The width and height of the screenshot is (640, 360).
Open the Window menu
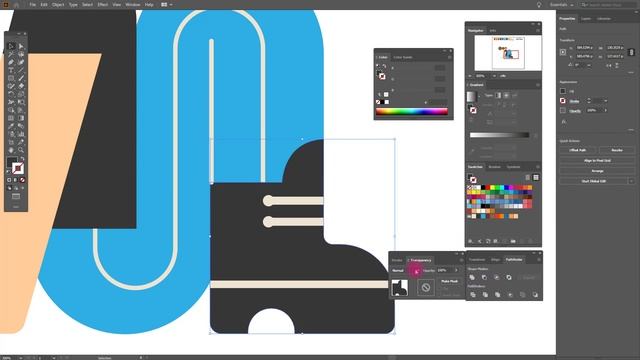click(133, 4)
